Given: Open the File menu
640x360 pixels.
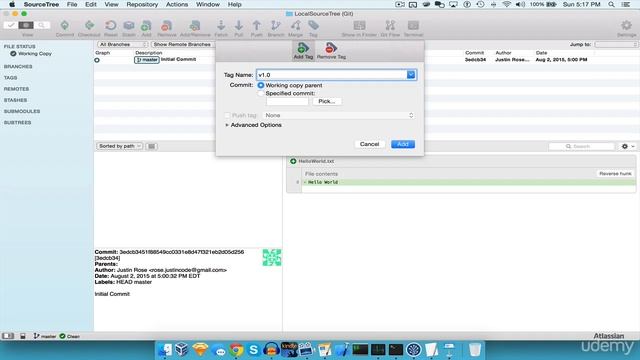Looking at the screenshot, I should [72, 4].
